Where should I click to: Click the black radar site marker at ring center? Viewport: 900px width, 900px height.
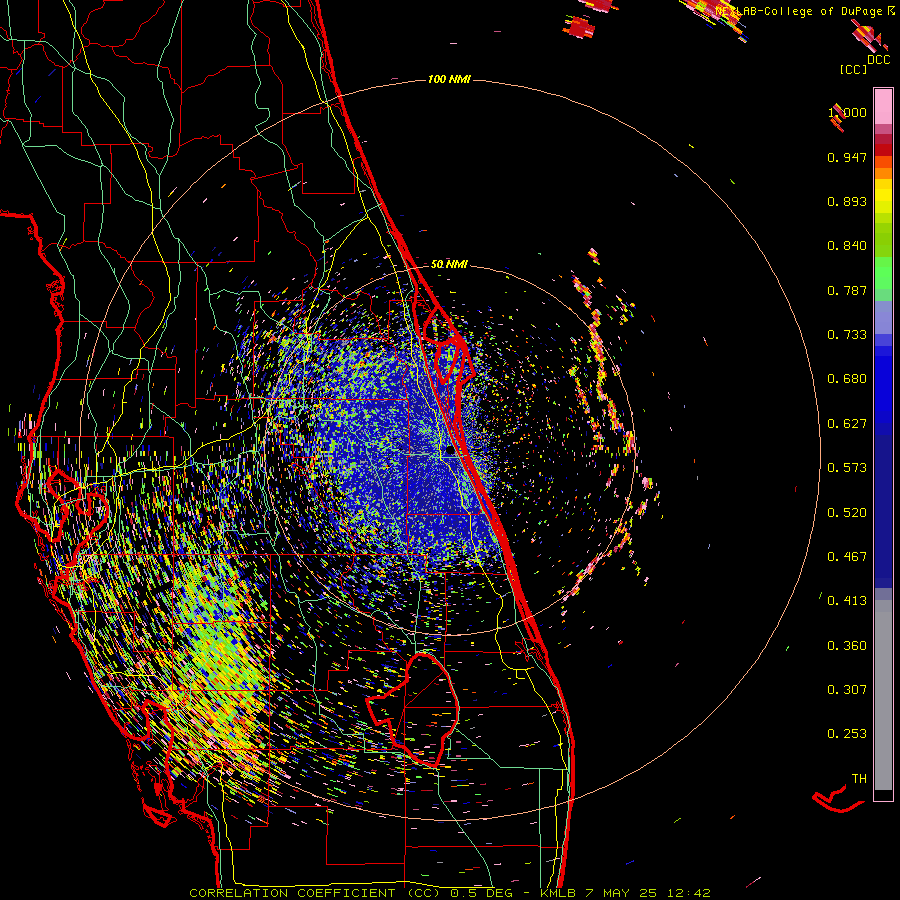pos(450,451)
